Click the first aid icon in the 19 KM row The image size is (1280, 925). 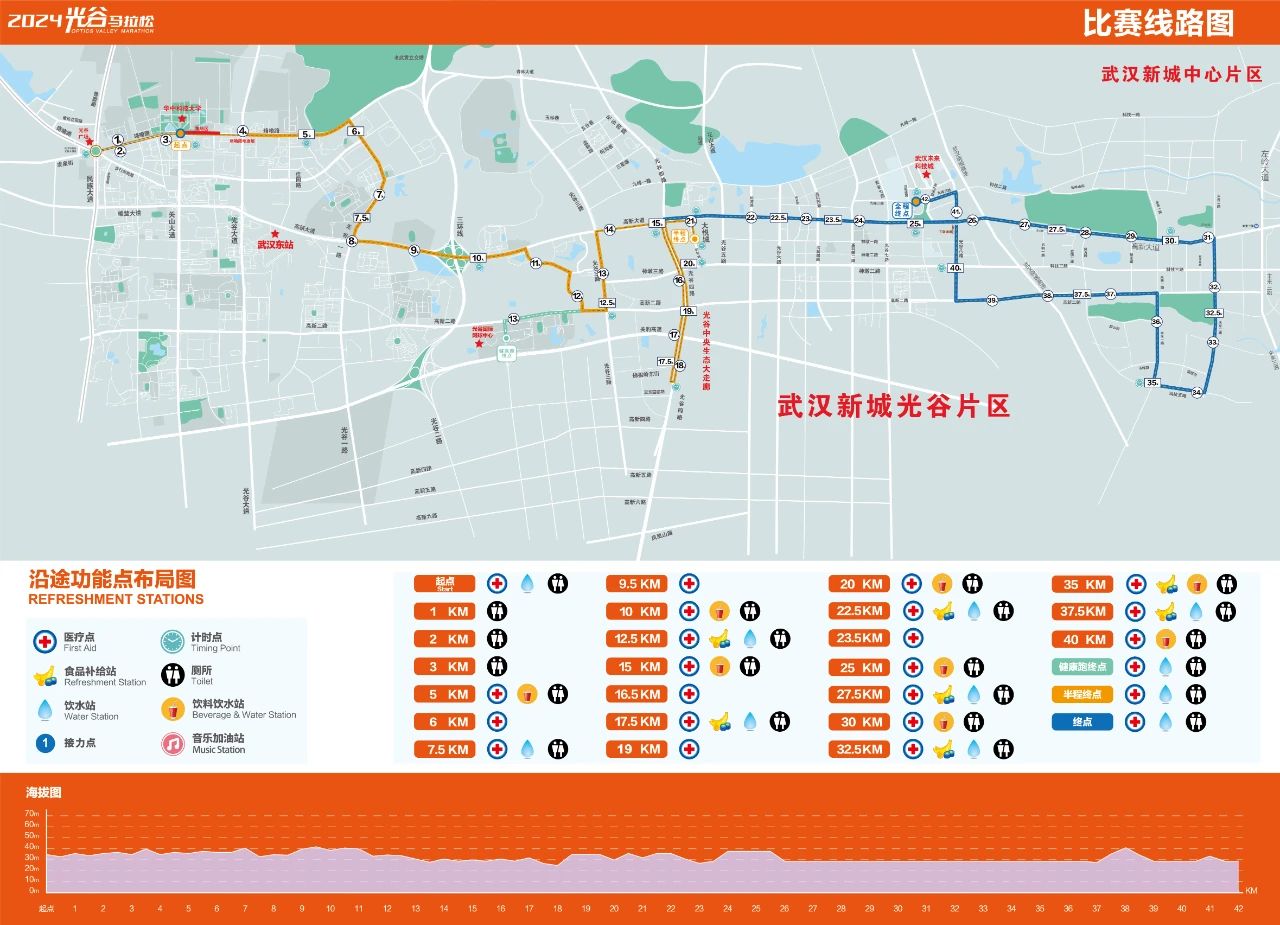(x=689, y=749)
